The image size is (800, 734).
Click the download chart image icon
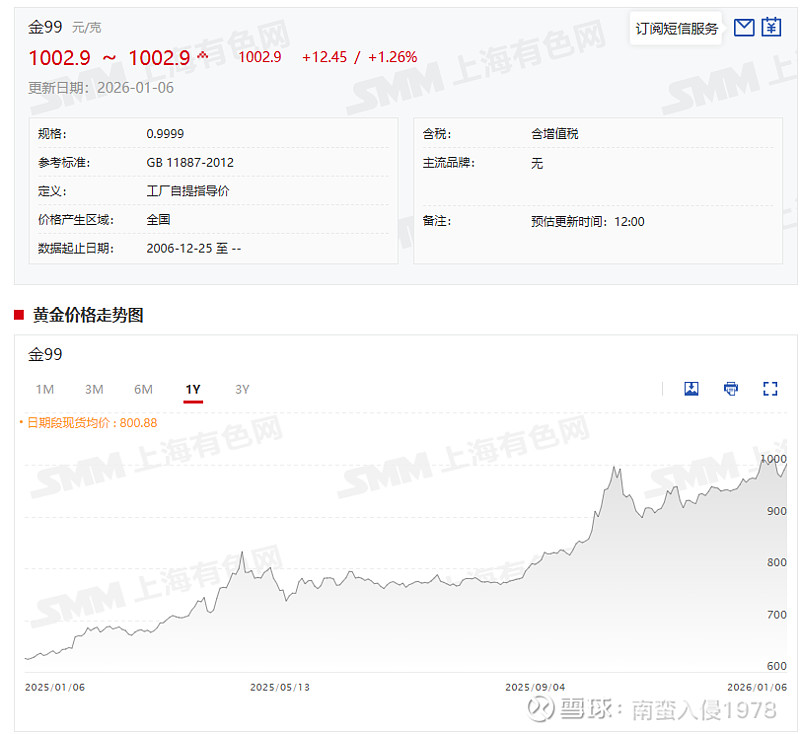[691, 388]
